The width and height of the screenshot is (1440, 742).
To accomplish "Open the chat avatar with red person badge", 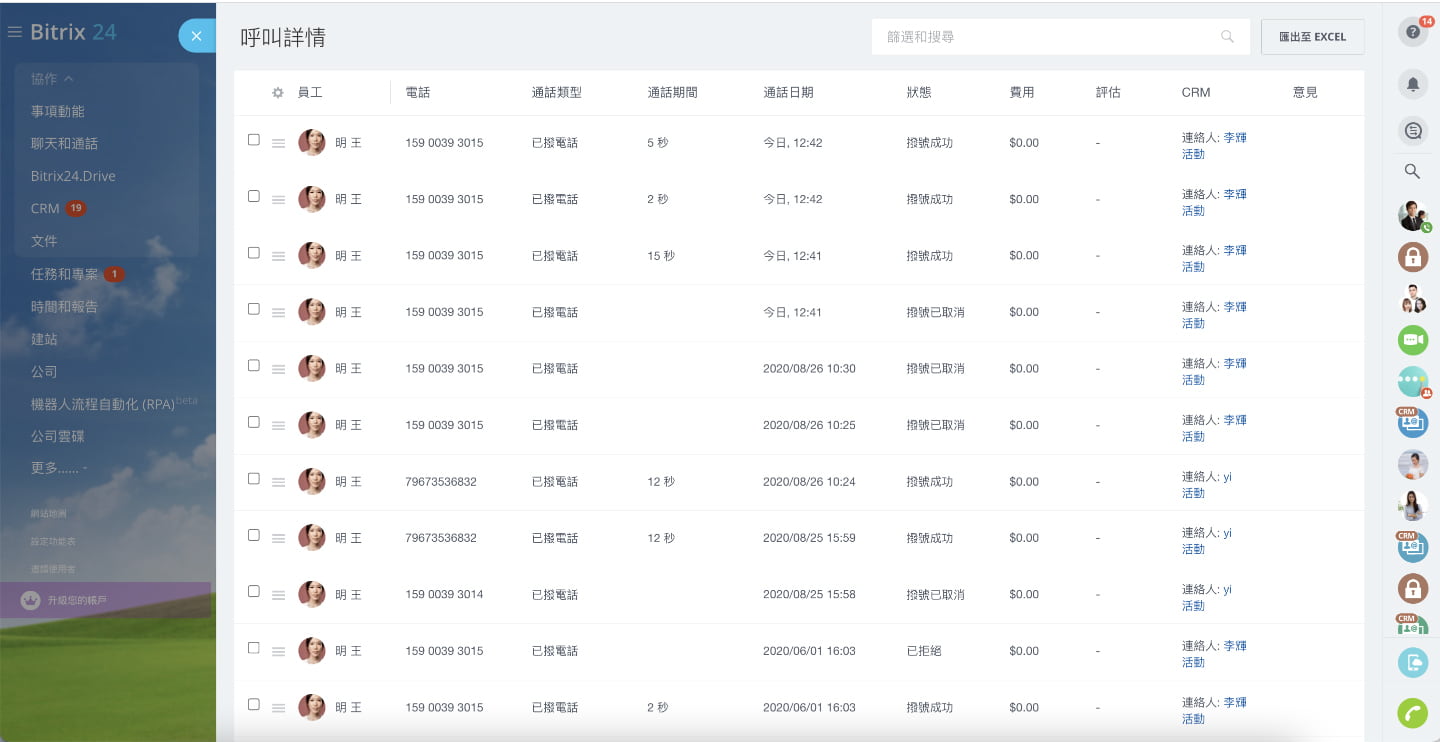I will (1413, 381).
